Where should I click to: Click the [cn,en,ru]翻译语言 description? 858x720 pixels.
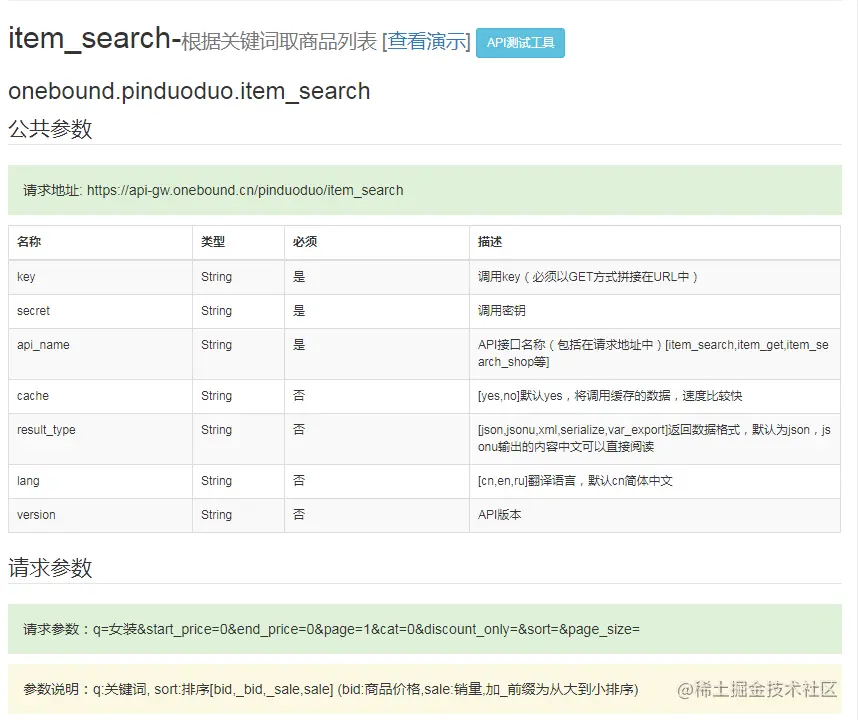[x=575, y=481]
